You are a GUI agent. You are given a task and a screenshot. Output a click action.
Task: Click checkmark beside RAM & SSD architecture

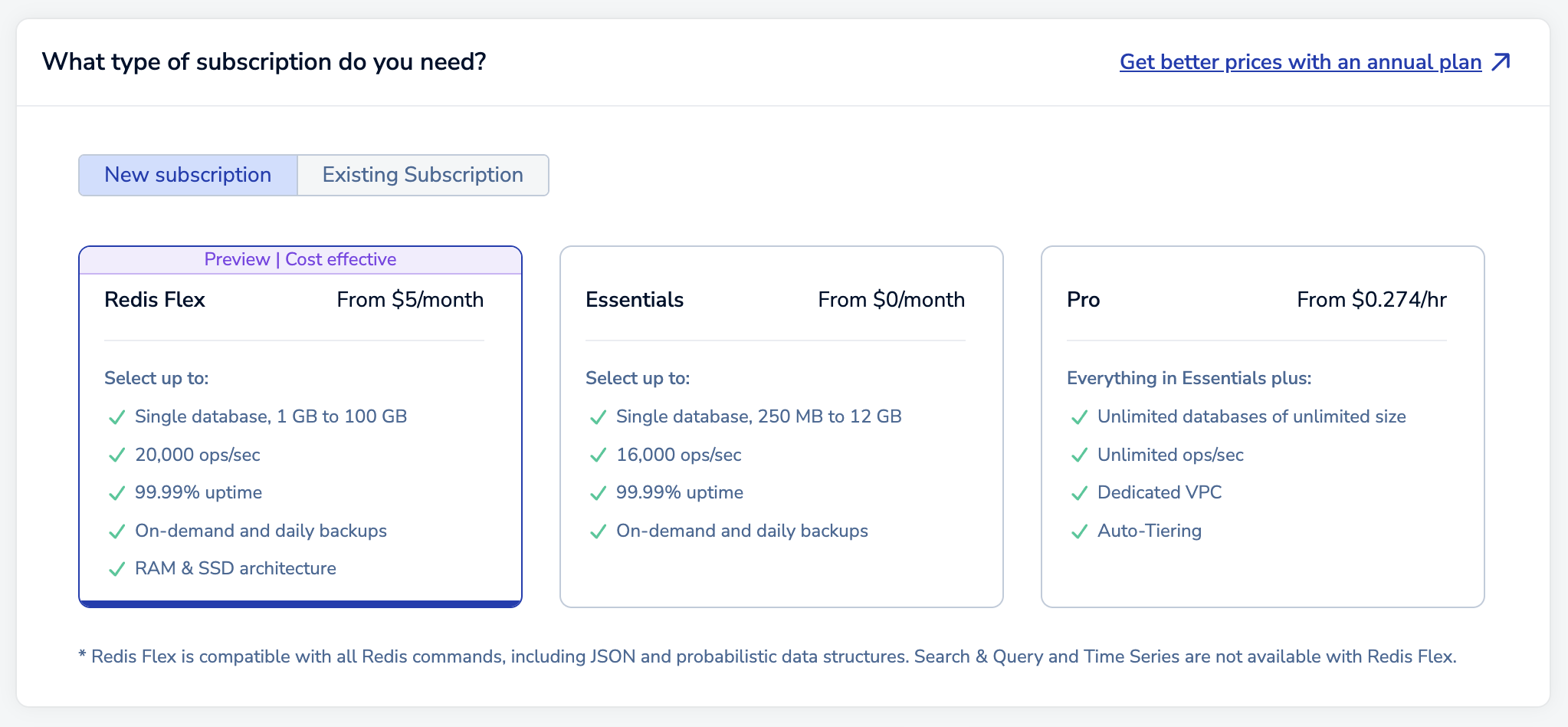[x=116, y=569]
